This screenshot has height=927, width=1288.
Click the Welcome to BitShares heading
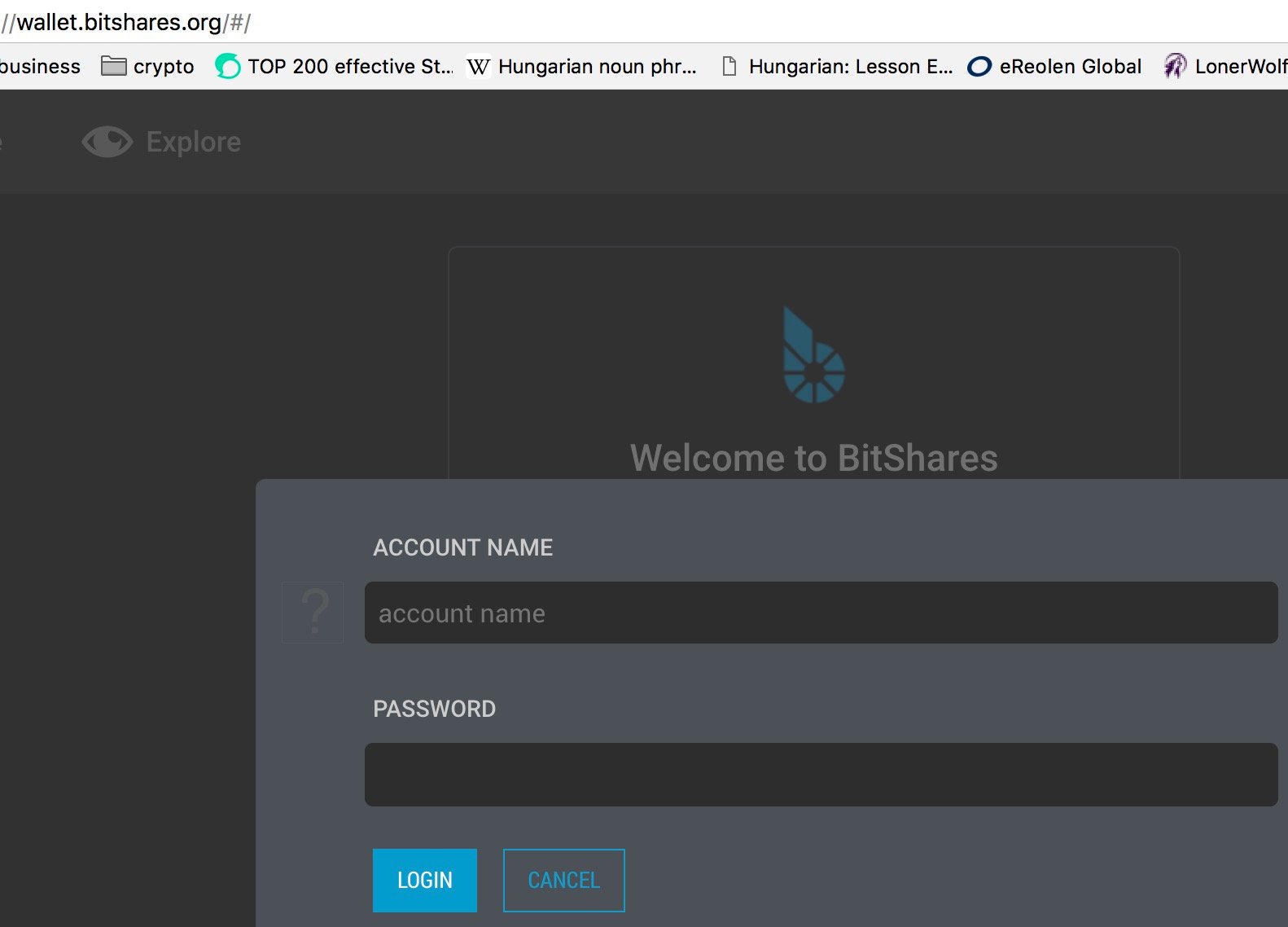pos(813,458)
